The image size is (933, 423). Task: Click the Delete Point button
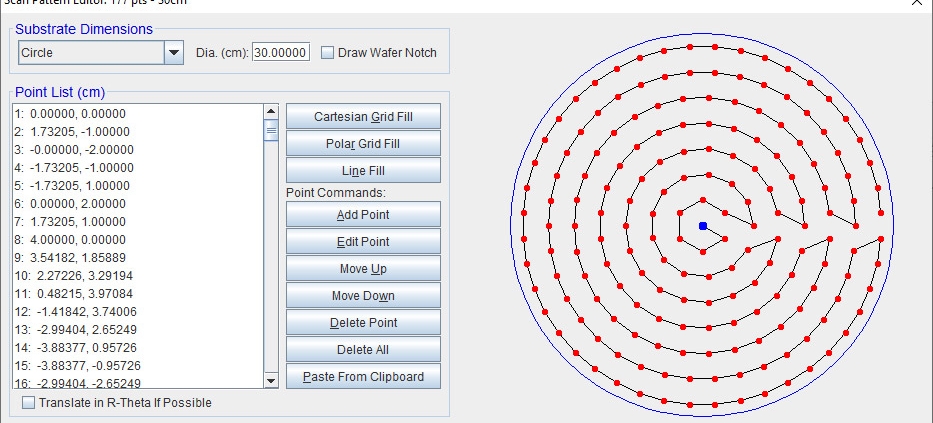pyautogui.click(x=363, y=322)
